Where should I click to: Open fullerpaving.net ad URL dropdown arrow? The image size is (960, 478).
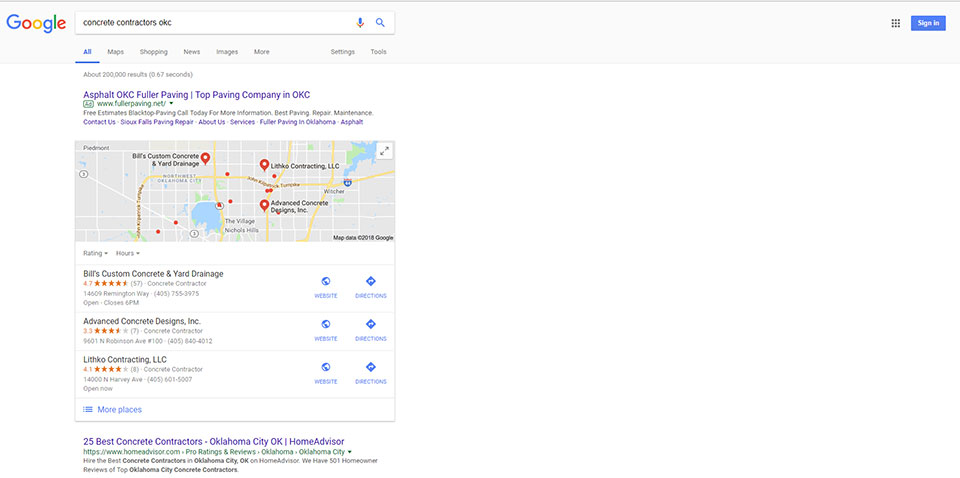click(x=171, y=104)
